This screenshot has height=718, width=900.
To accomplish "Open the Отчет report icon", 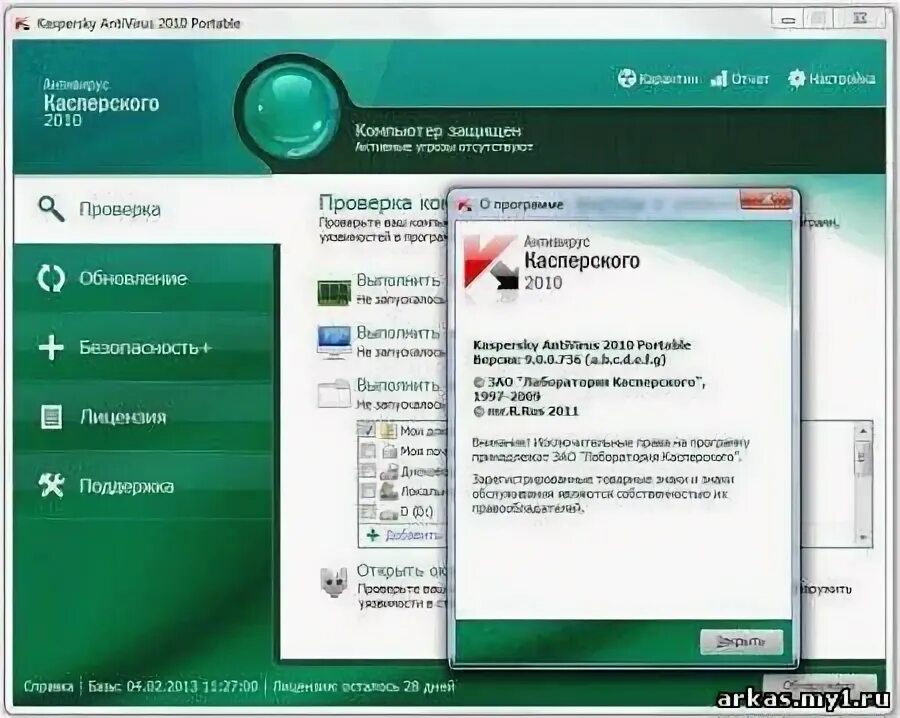I will 719,79.
